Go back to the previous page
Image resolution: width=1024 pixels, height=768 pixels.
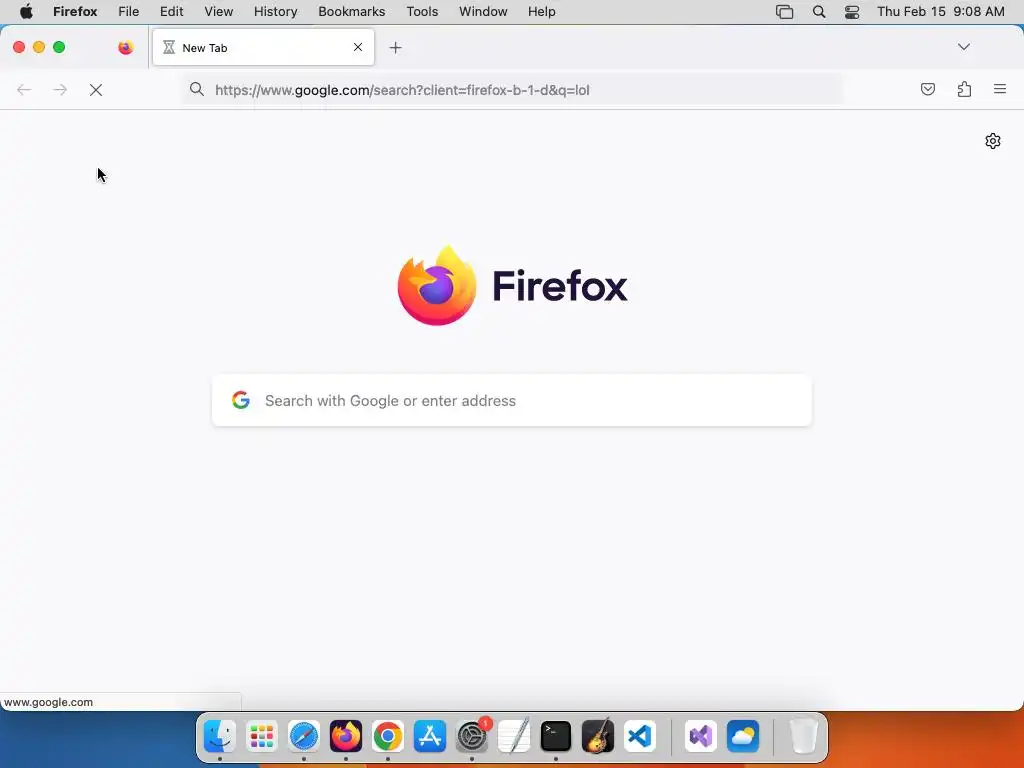coord(24,90)
